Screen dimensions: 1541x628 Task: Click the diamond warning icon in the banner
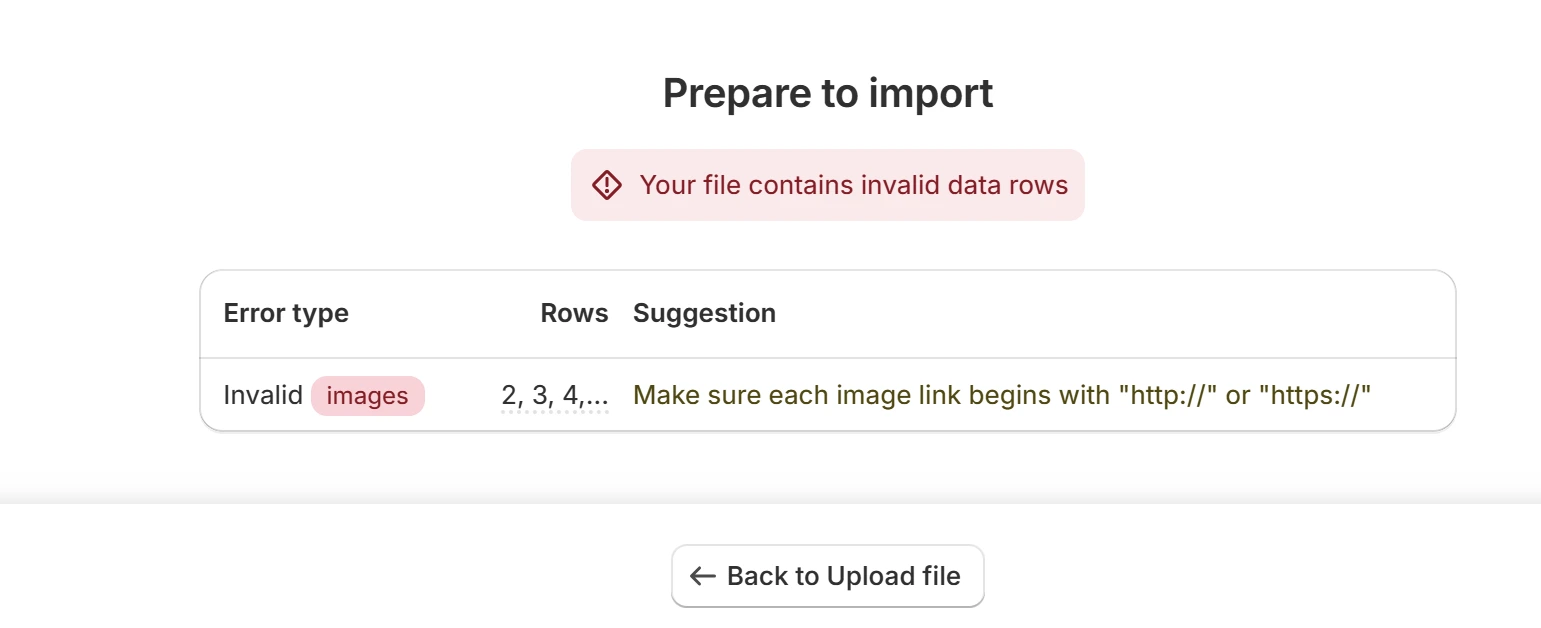click(x=607, y=185)
